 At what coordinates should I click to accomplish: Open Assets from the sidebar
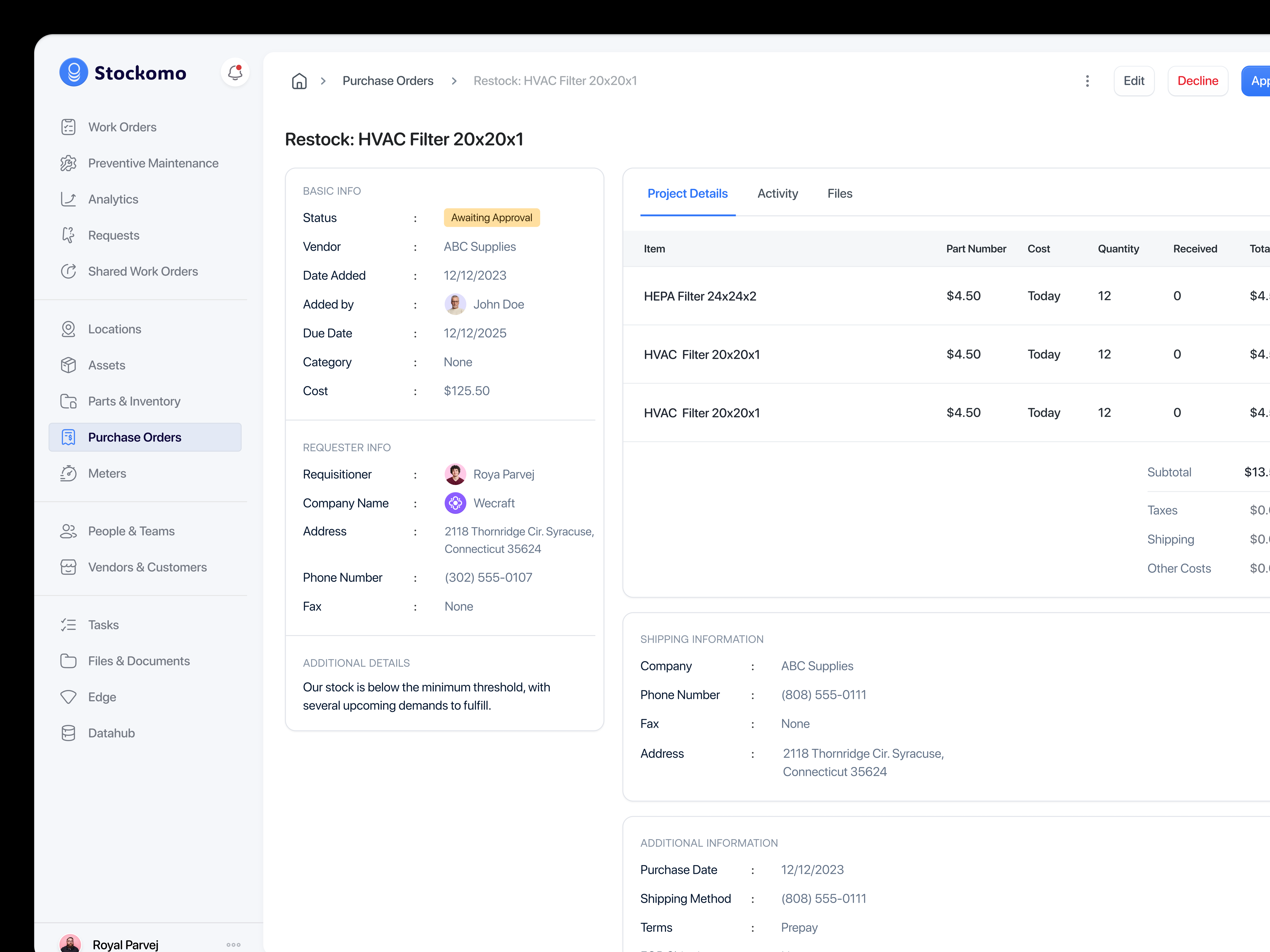[106, 365]
